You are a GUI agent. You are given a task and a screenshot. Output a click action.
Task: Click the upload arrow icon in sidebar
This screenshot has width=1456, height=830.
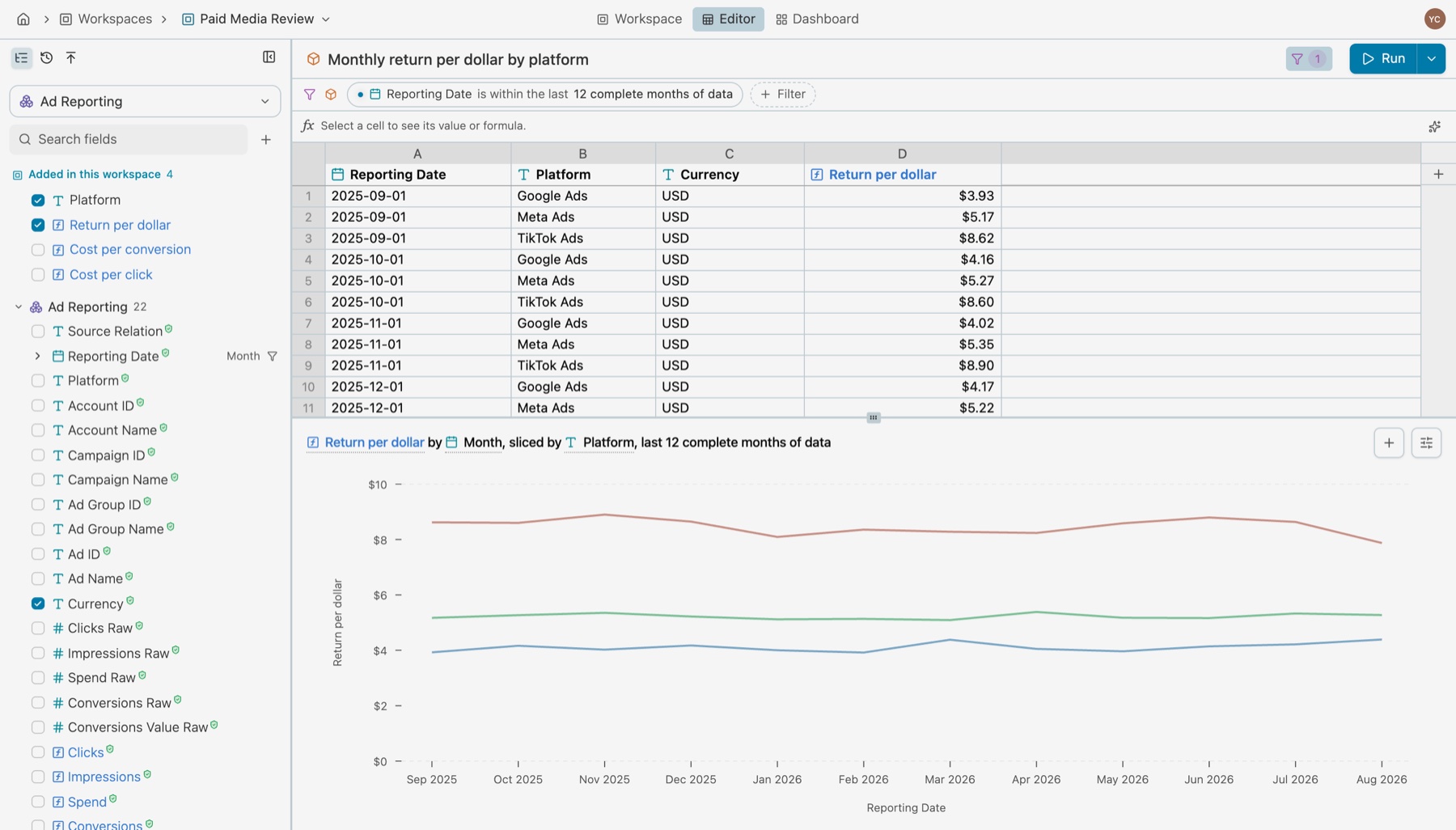pos(71,57)
